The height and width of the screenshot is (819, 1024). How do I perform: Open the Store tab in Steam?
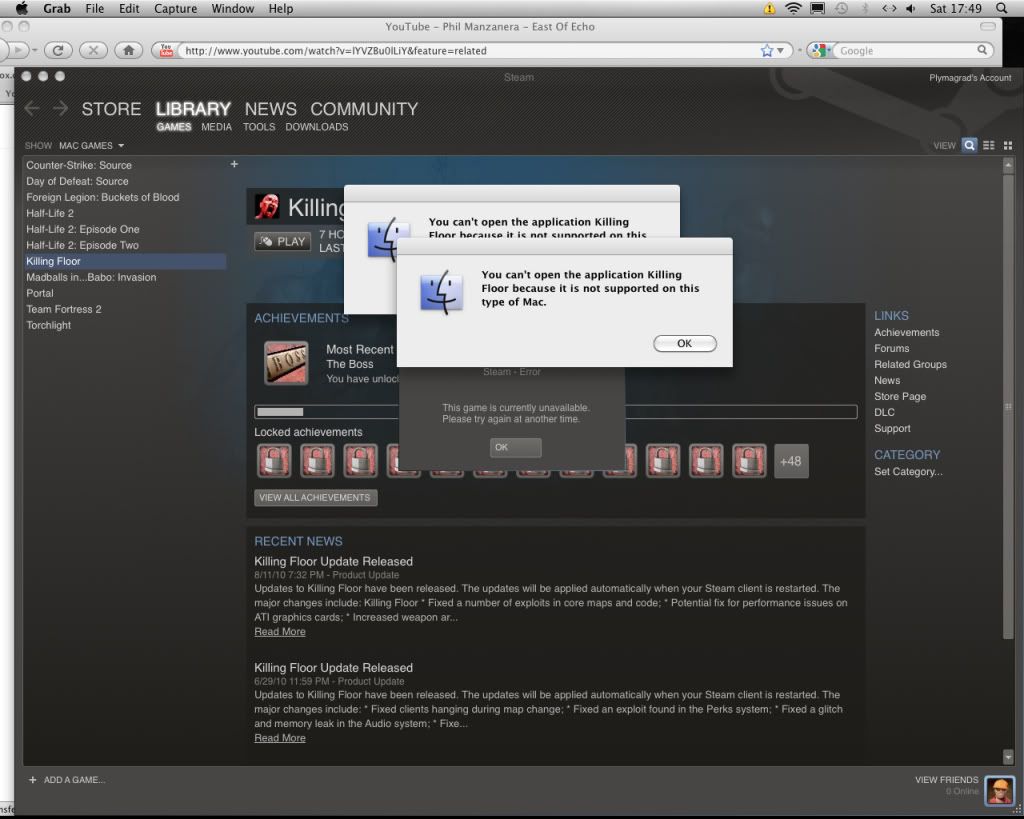[x=111, y=109]
